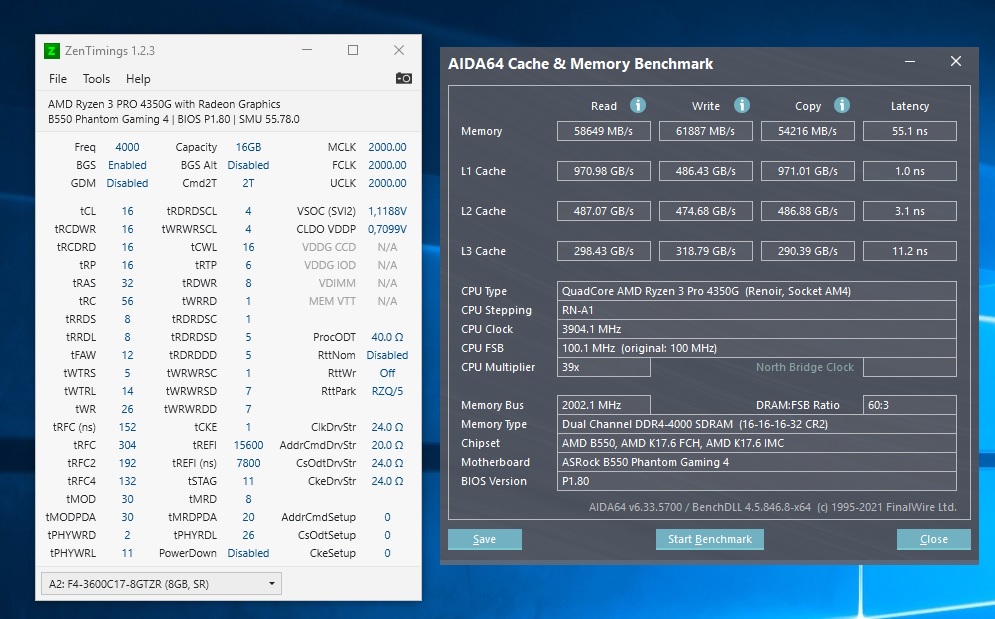Click the AddrCmdDrvStr value 20.0 Ω
This screenshot has height=619, width=995.
[x=387, y=445]
